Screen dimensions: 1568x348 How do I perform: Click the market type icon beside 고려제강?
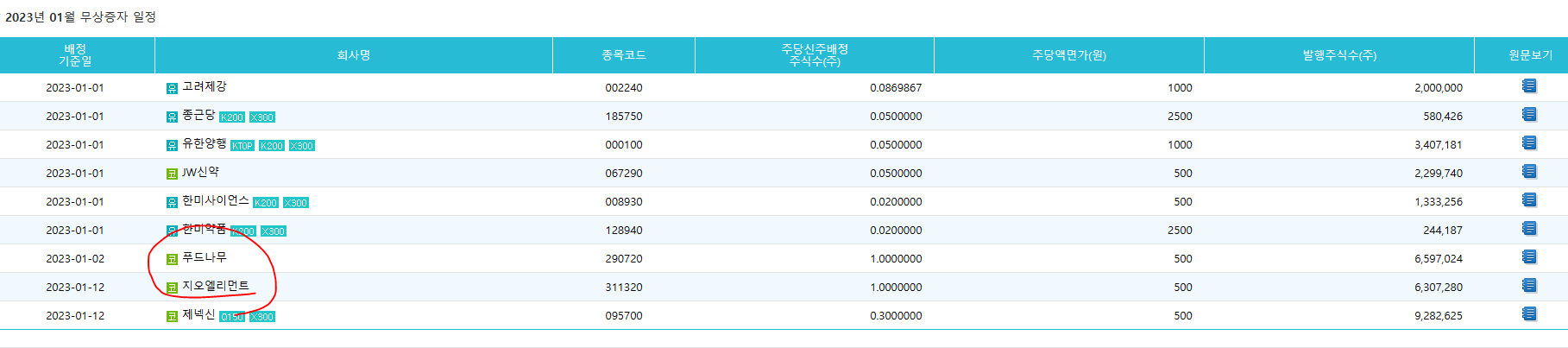pyautogui.click(x=172, y=88)
